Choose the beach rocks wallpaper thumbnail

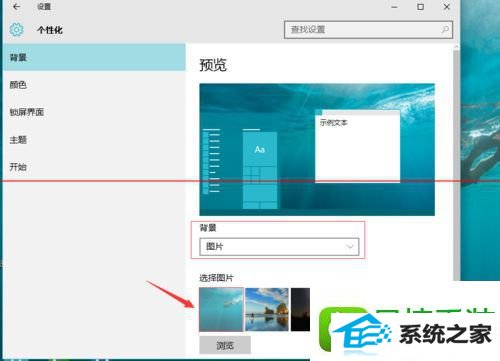267,310
